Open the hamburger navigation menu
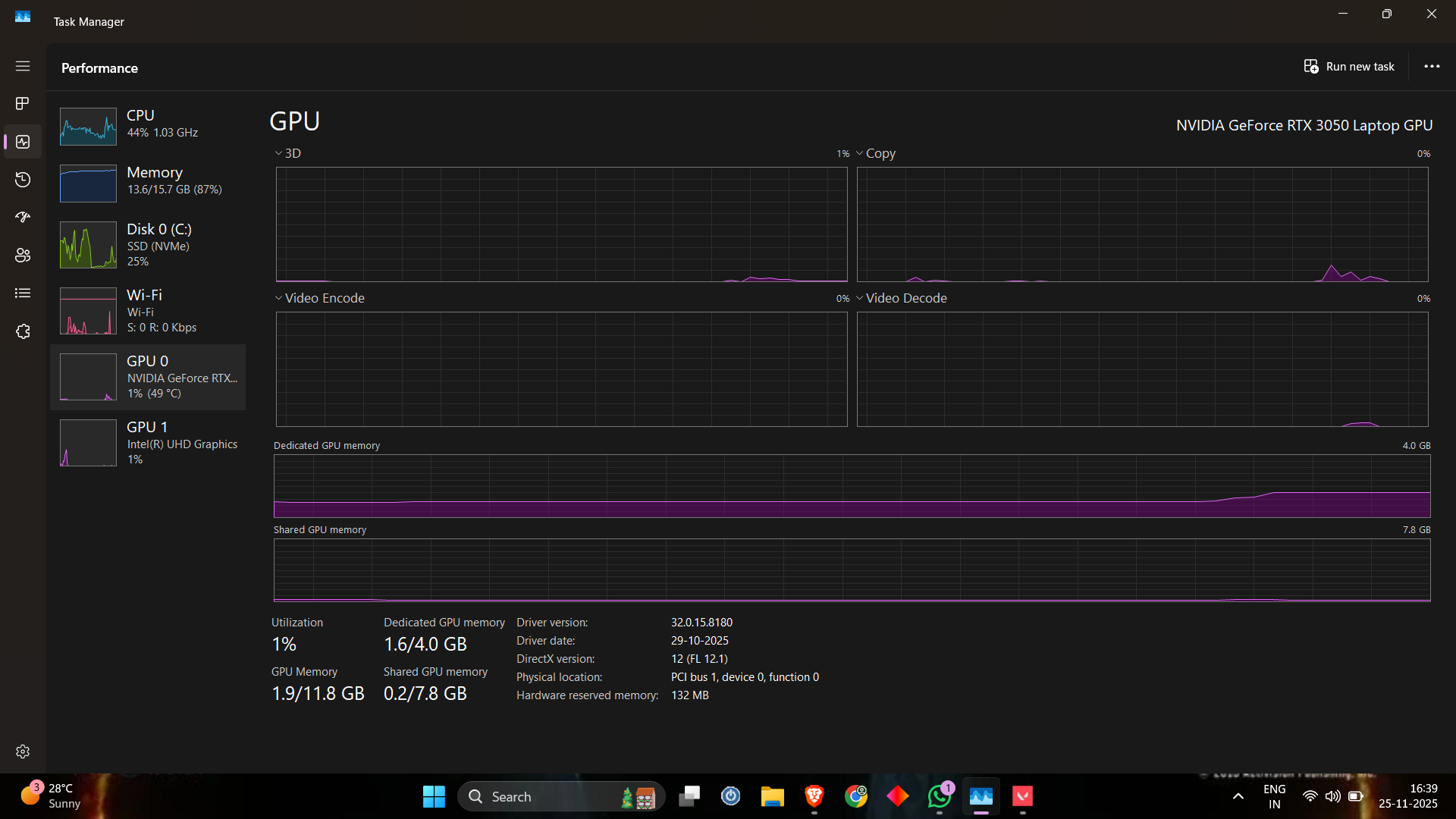 [23, 66]
